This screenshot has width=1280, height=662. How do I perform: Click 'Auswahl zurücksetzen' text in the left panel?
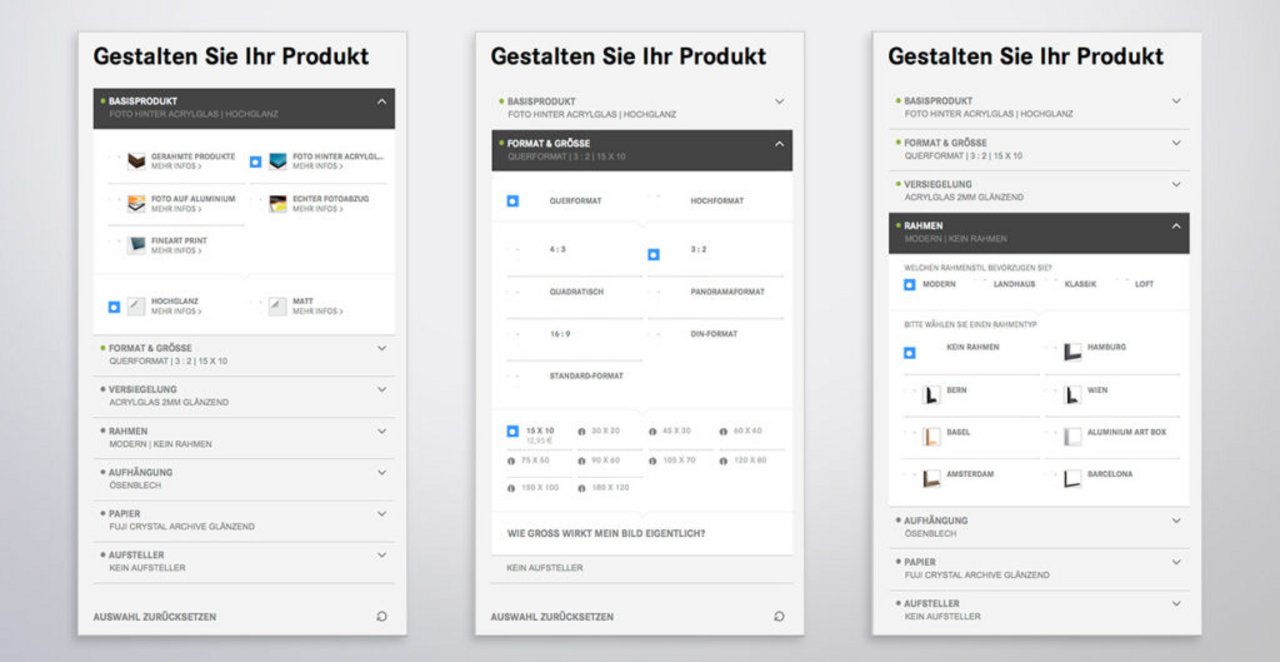pos(155,617)
